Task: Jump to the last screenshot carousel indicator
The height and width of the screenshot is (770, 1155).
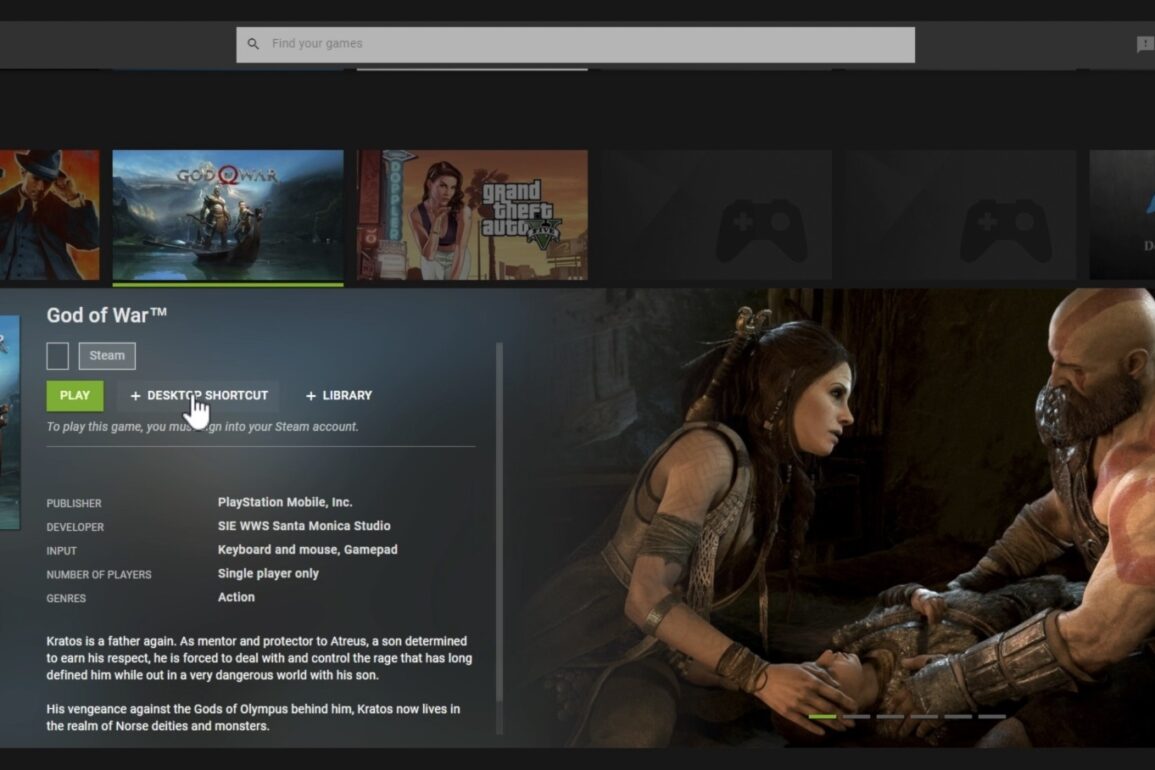Action: click(x=992, y=716)
